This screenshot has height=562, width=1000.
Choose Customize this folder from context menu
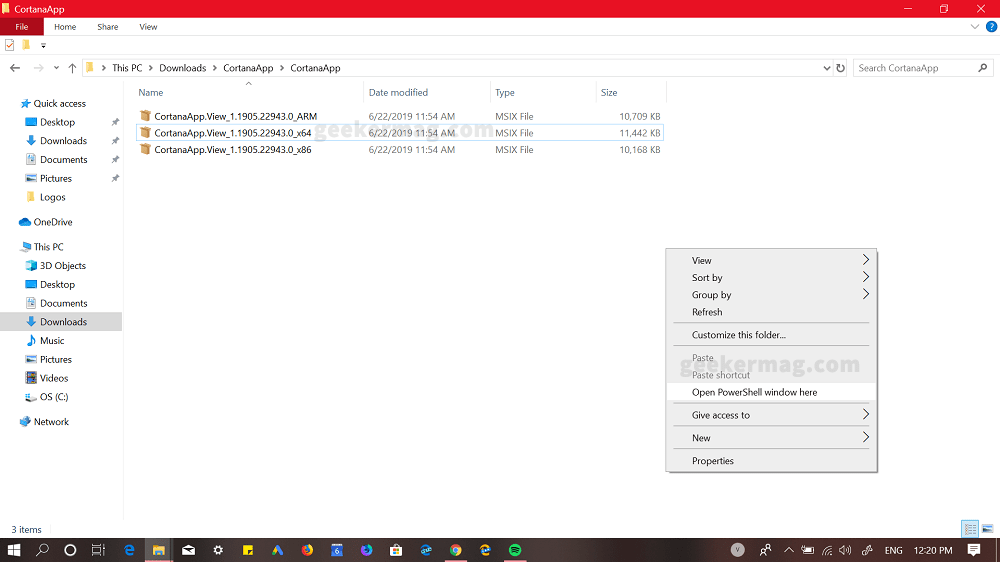click(x=771, y=335)
